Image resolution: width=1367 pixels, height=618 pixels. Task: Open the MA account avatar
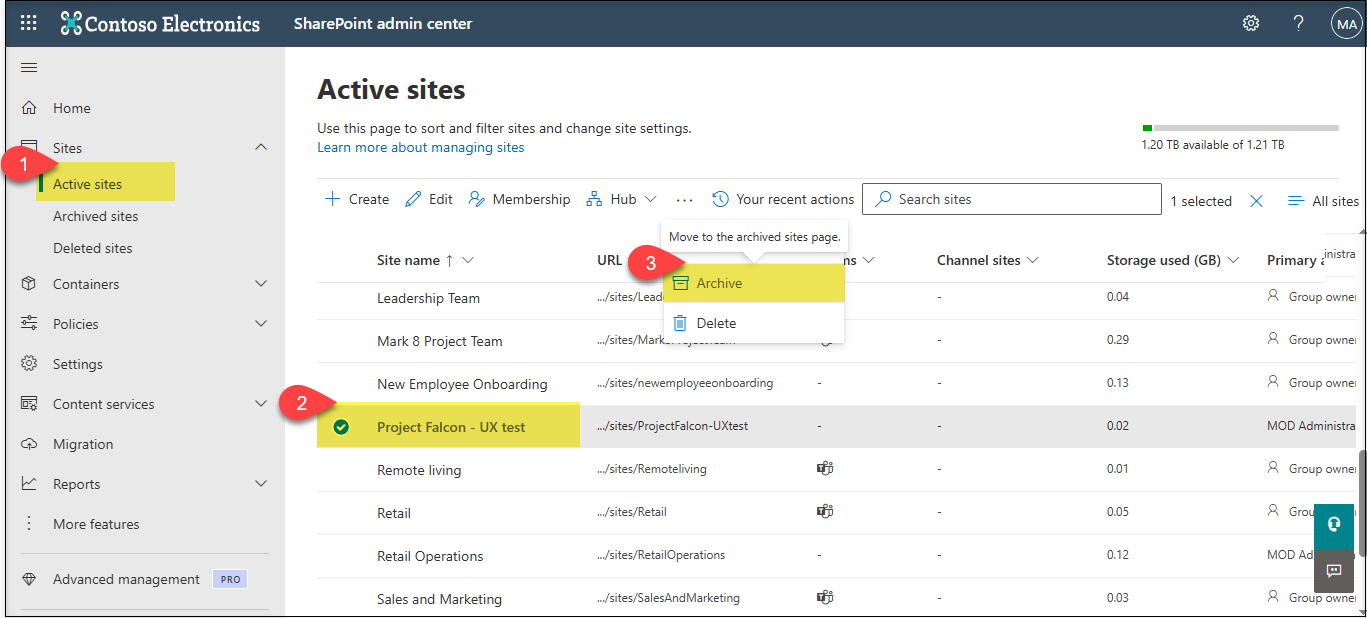(1346, 23)
